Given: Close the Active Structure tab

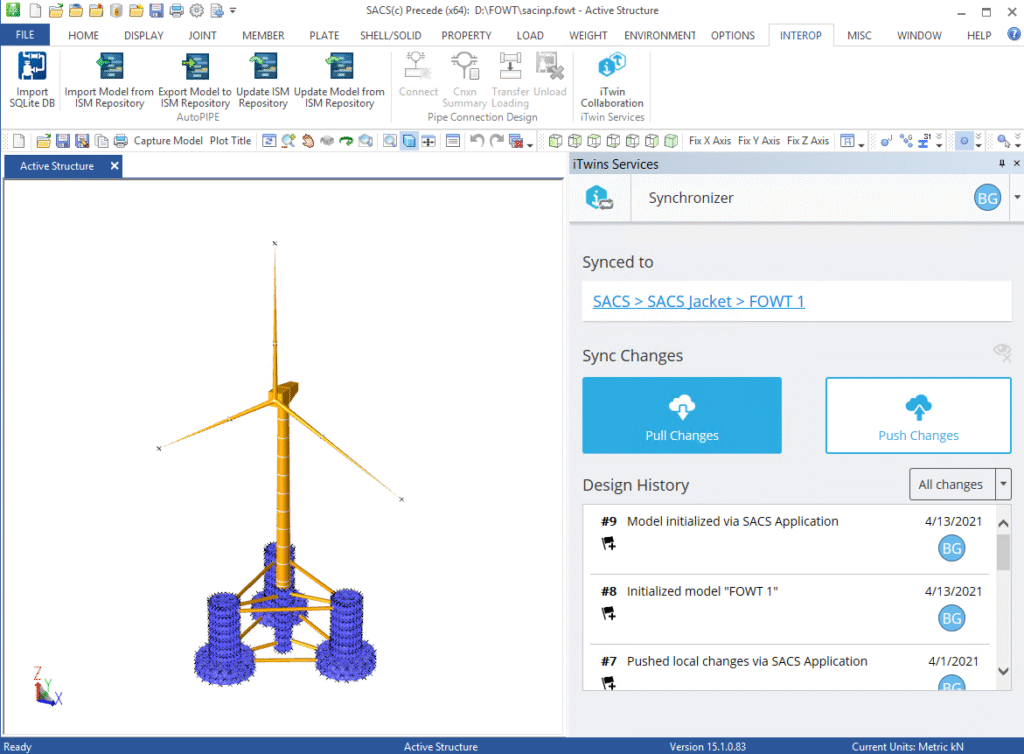Looking at the screenshot, I should click(114, 166).
